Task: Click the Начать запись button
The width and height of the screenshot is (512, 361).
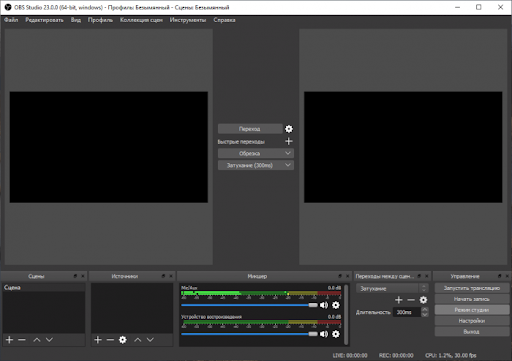Action: 472,299
